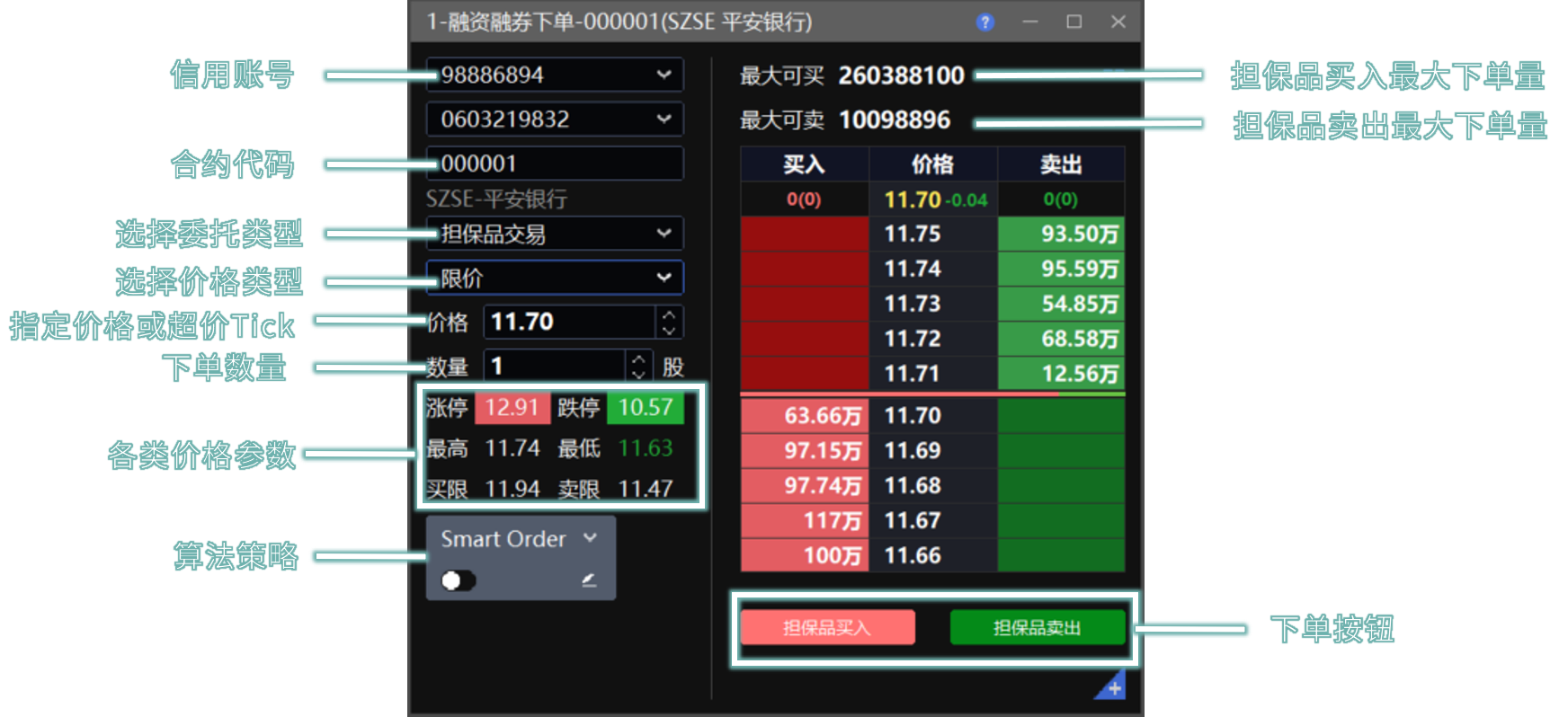Screen dimensions: 1568x717
Task: Click the blue help question mark icon
Action: (x=985, y=22)
